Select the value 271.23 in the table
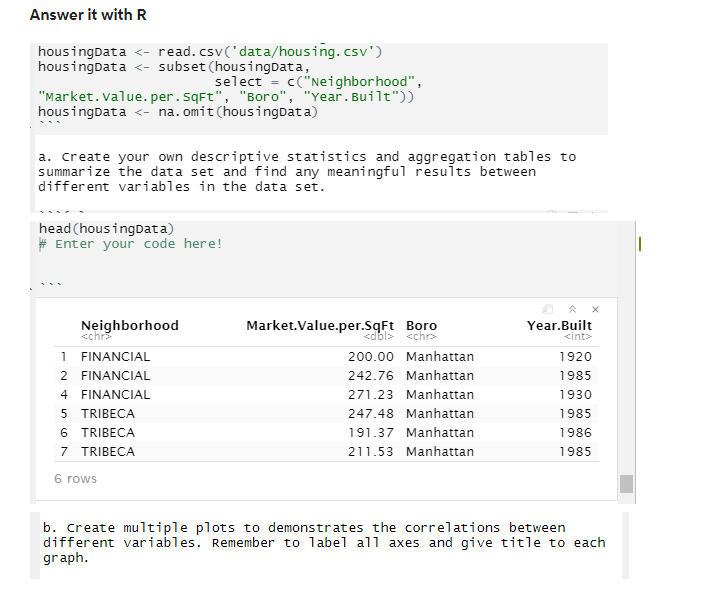Image resolution: width=725 pixels, height=612 pixels. click(371, 394)
